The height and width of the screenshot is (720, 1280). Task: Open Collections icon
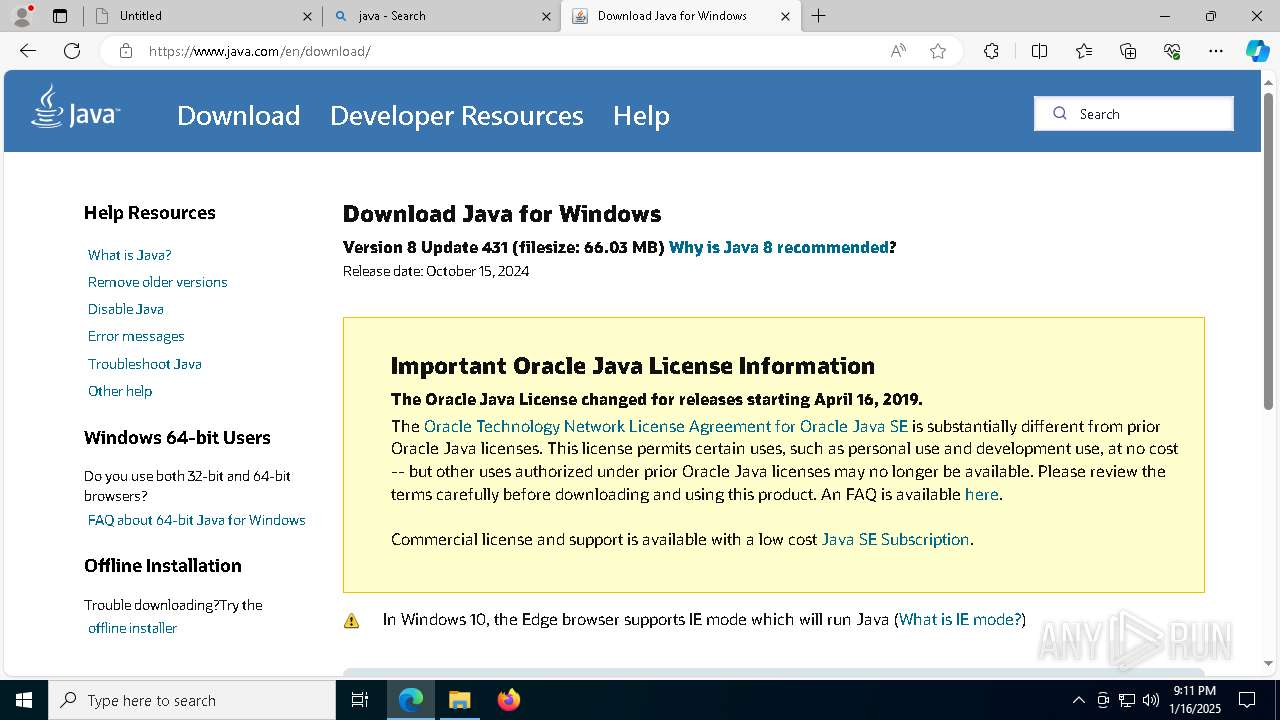point(1128,51)
